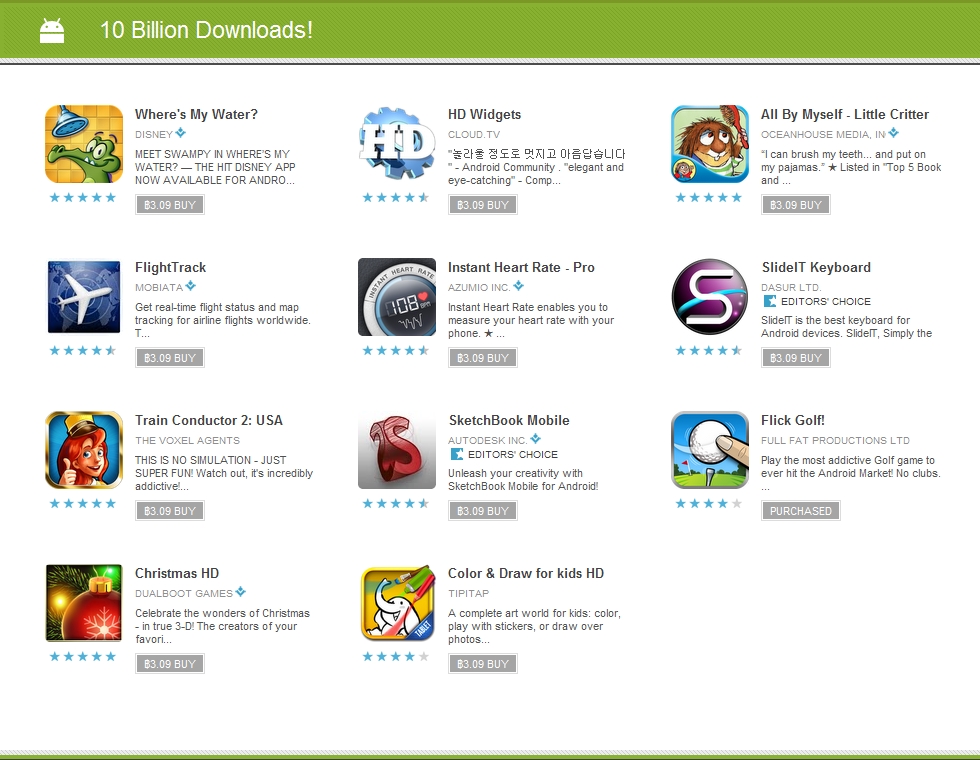
Task: Open the All By Myself - Little Critter title
Action: pos(844,114)
